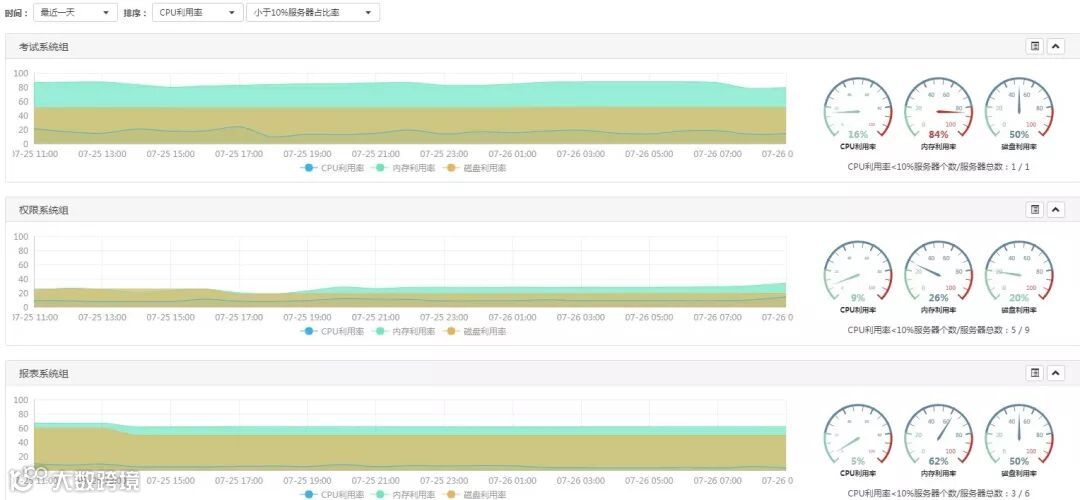Image resolution: width=1080 pixels, height=500 pixels.
Task: Toggle 内存利用率 legend series in 权限系统组 chart
Action: (x=404, y=331)
